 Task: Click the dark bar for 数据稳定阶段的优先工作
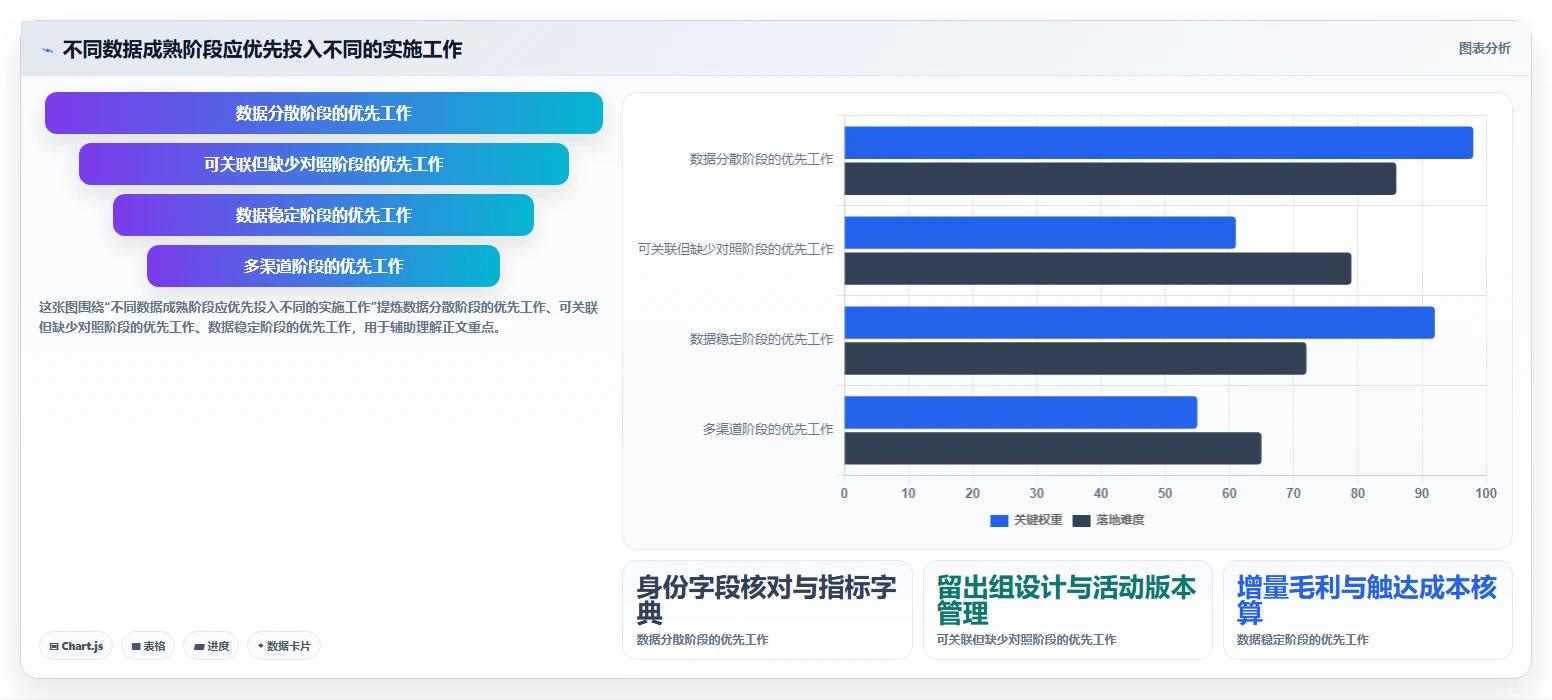click(1075, 359)
